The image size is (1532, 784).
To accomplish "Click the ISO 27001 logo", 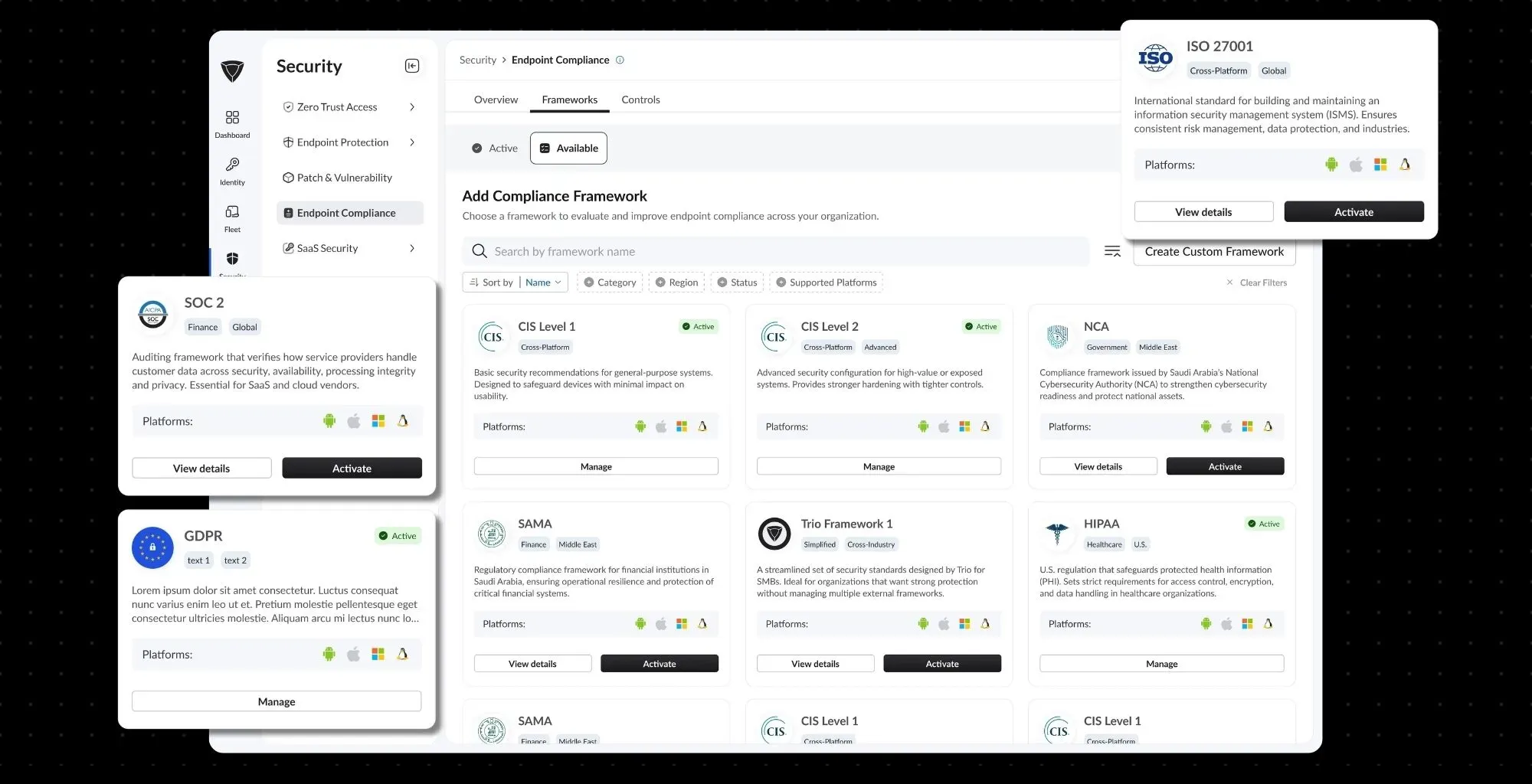I will tap(1155, 57).
